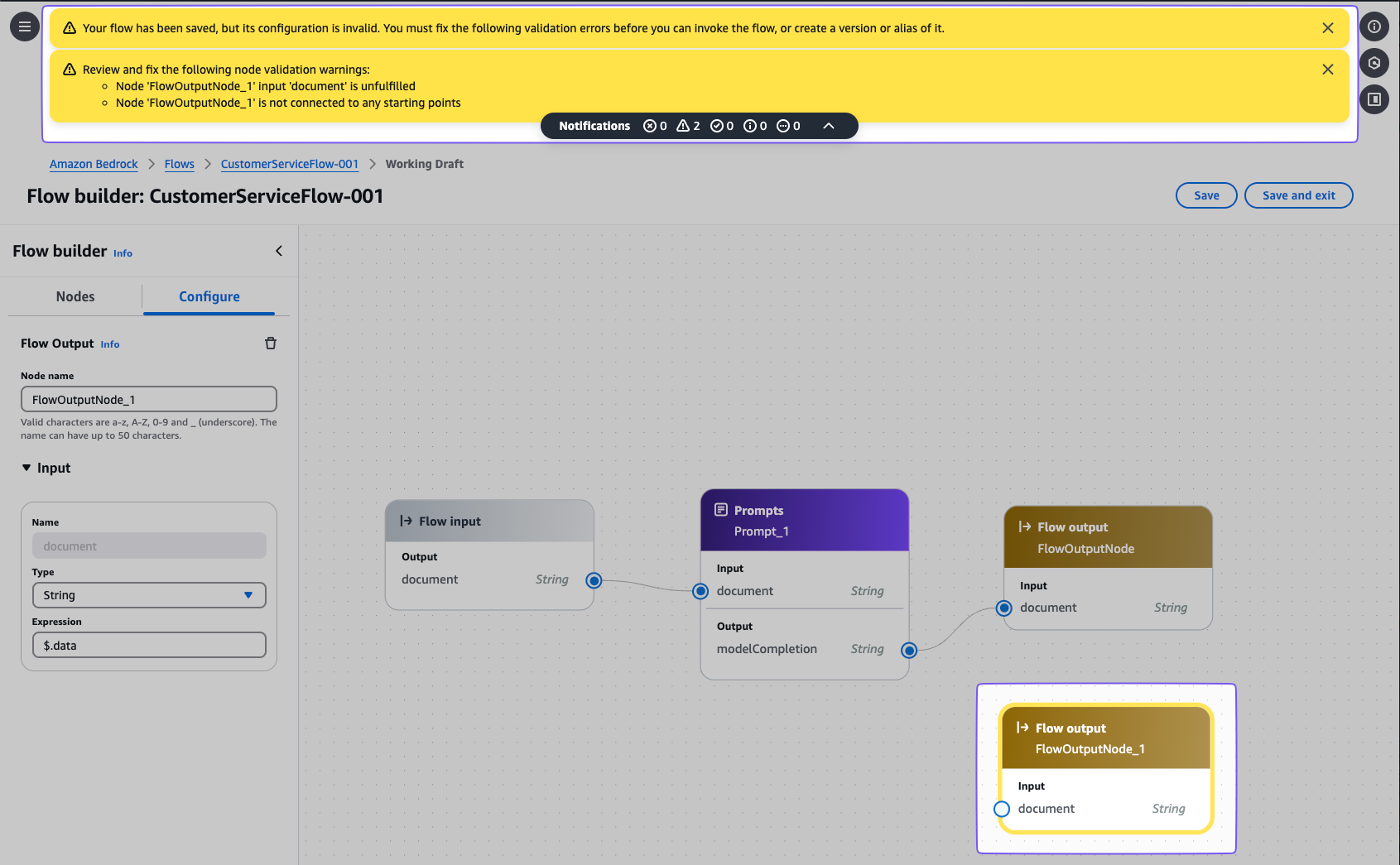Edit the Expression field containing $.data
1400x865 pixels.
pyautogui.click(x=149, y=645)
